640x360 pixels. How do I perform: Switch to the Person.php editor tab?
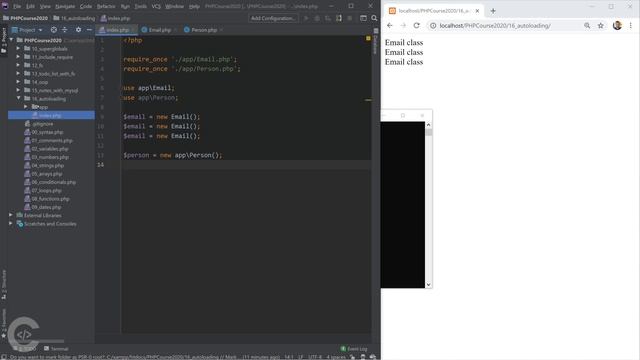[x=203, y=30]
